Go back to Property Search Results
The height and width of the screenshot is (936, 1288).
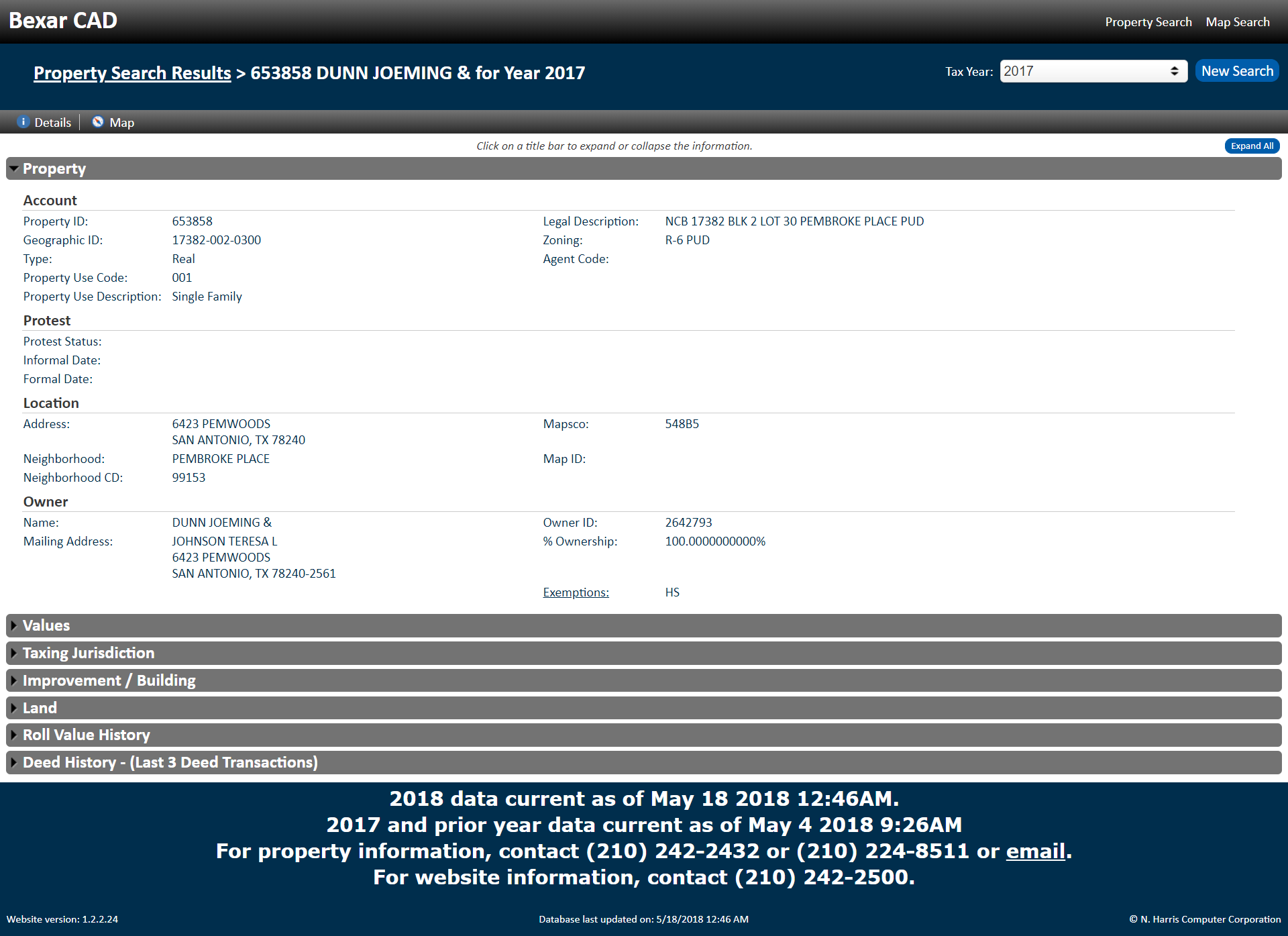[x=132, y=72]
